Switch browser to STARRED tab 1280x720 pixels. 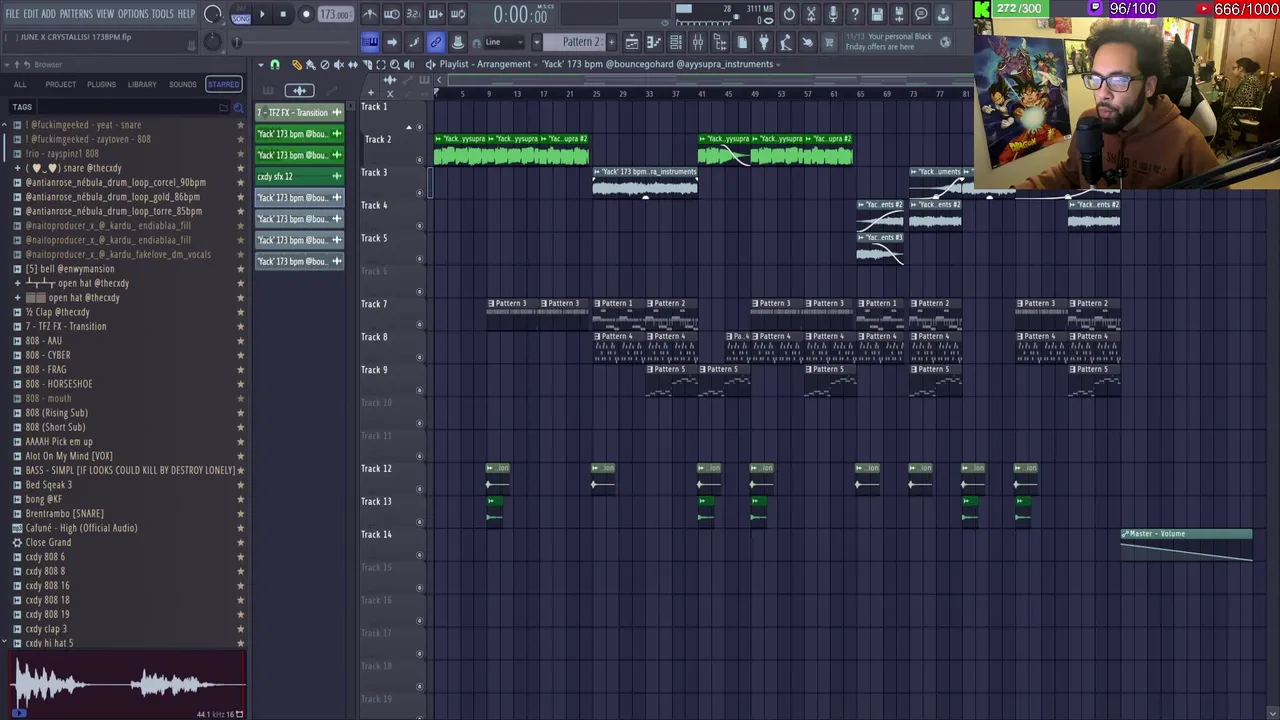tap(223, 85)
